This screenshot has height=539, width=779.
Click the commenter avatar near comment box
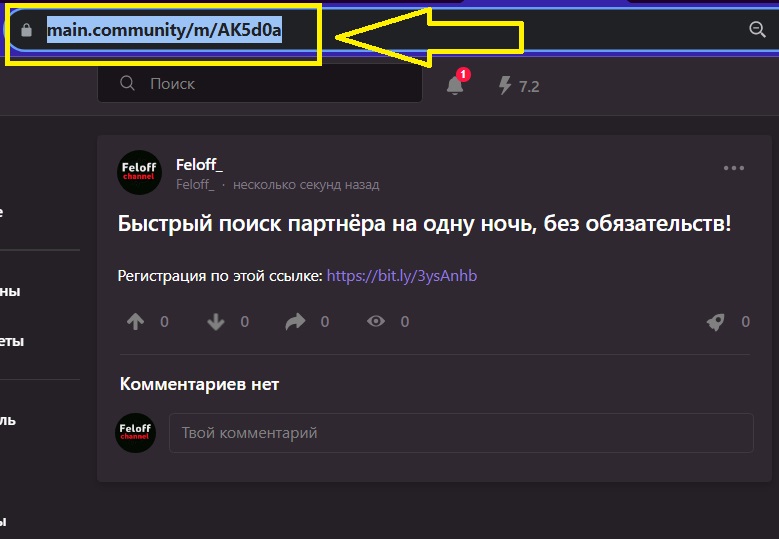[x=136, y=433]
